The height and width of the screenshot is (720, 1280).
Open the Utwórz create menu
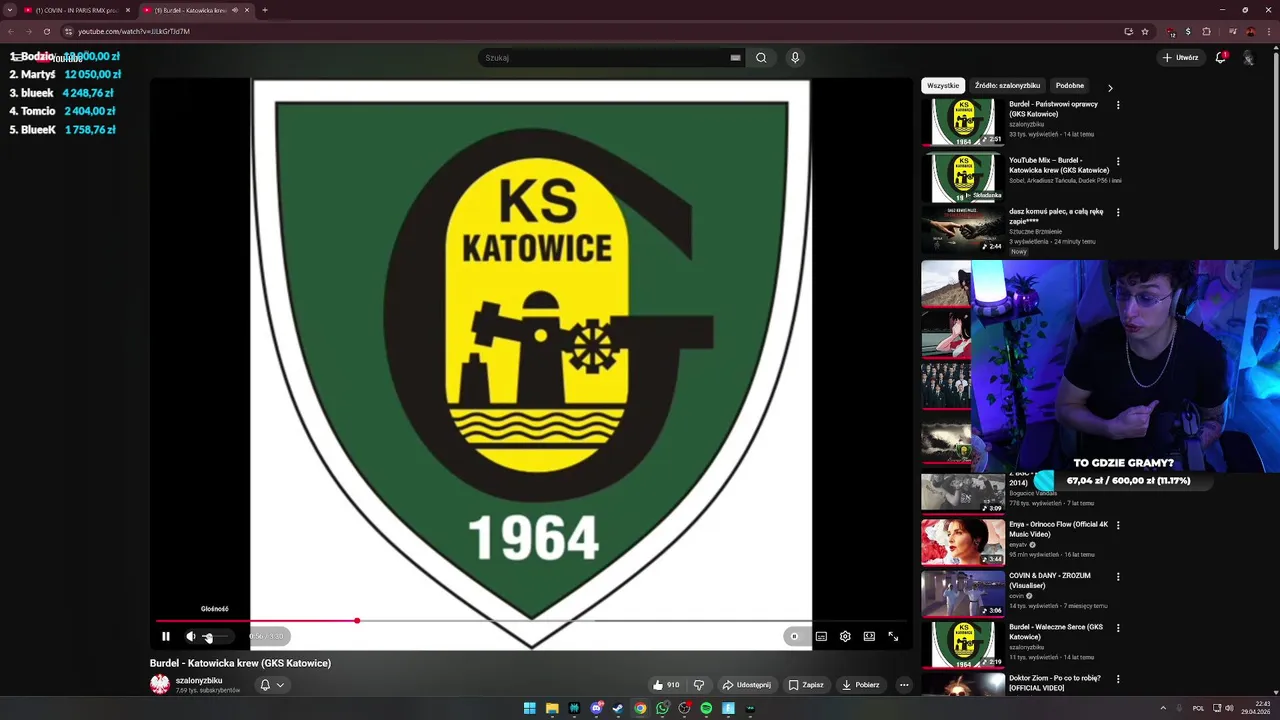pos(1180,58)
